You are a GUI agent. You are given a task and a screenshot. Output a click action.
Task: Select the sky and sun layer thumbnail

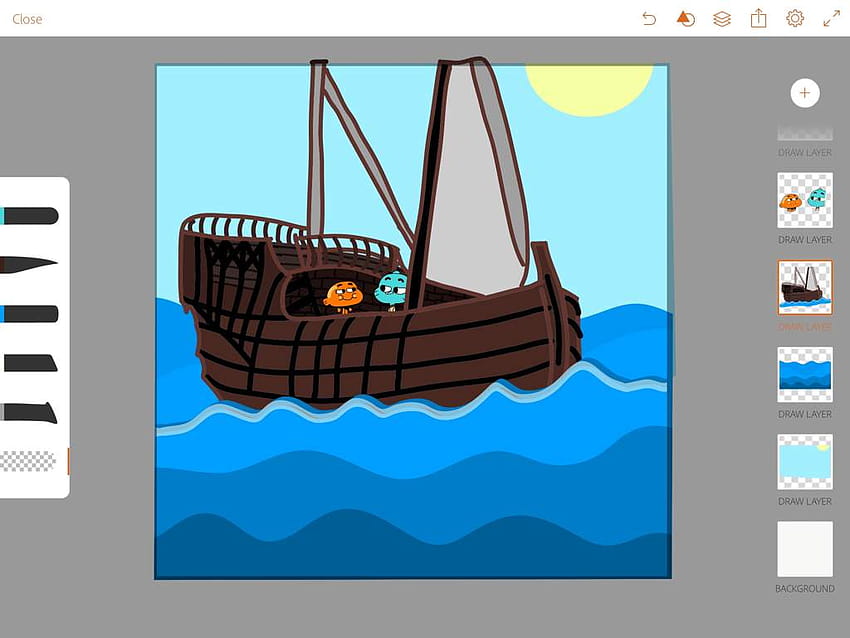(x=804, y=462)
